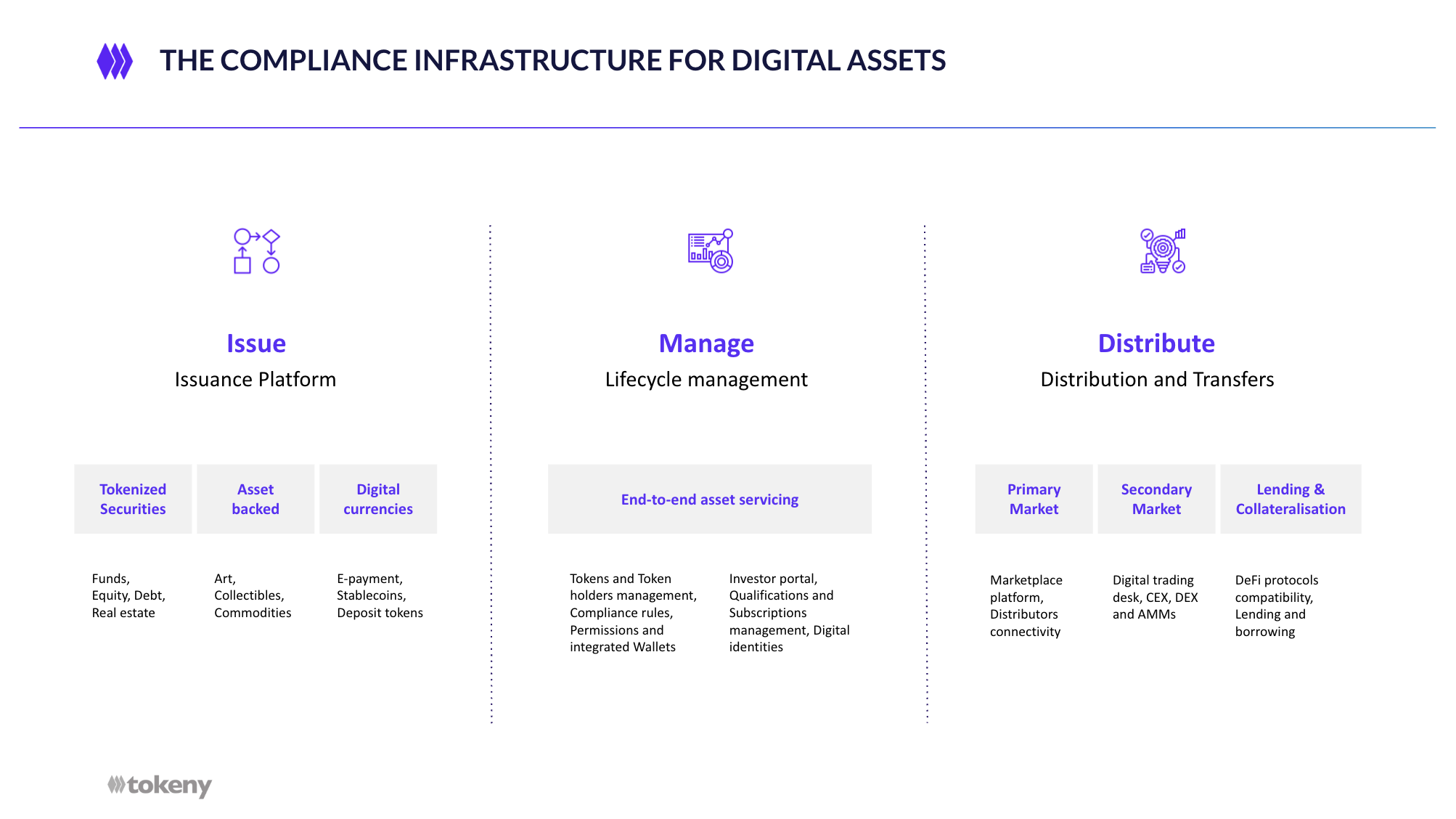
Task: Click the Distribute heading
Action: pyautogui.click(x=1156, y=343)
